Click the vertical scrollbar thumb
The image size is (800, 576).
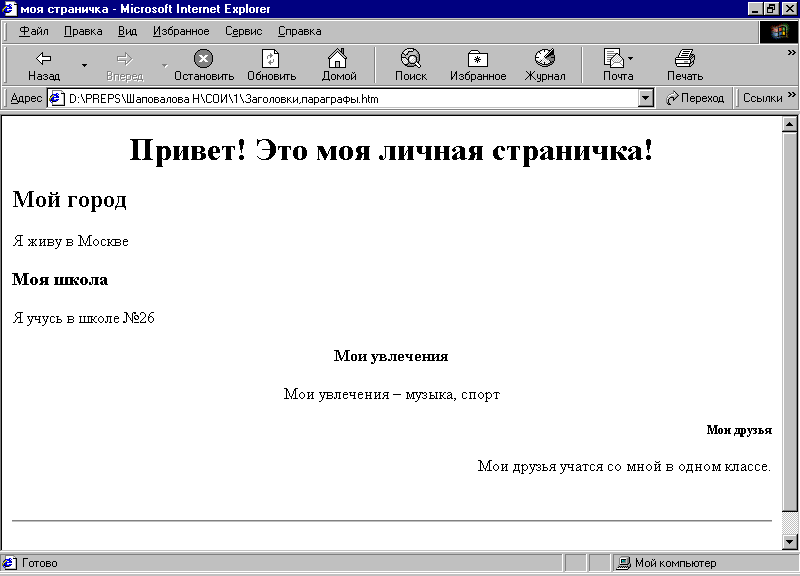coord(789,322)
